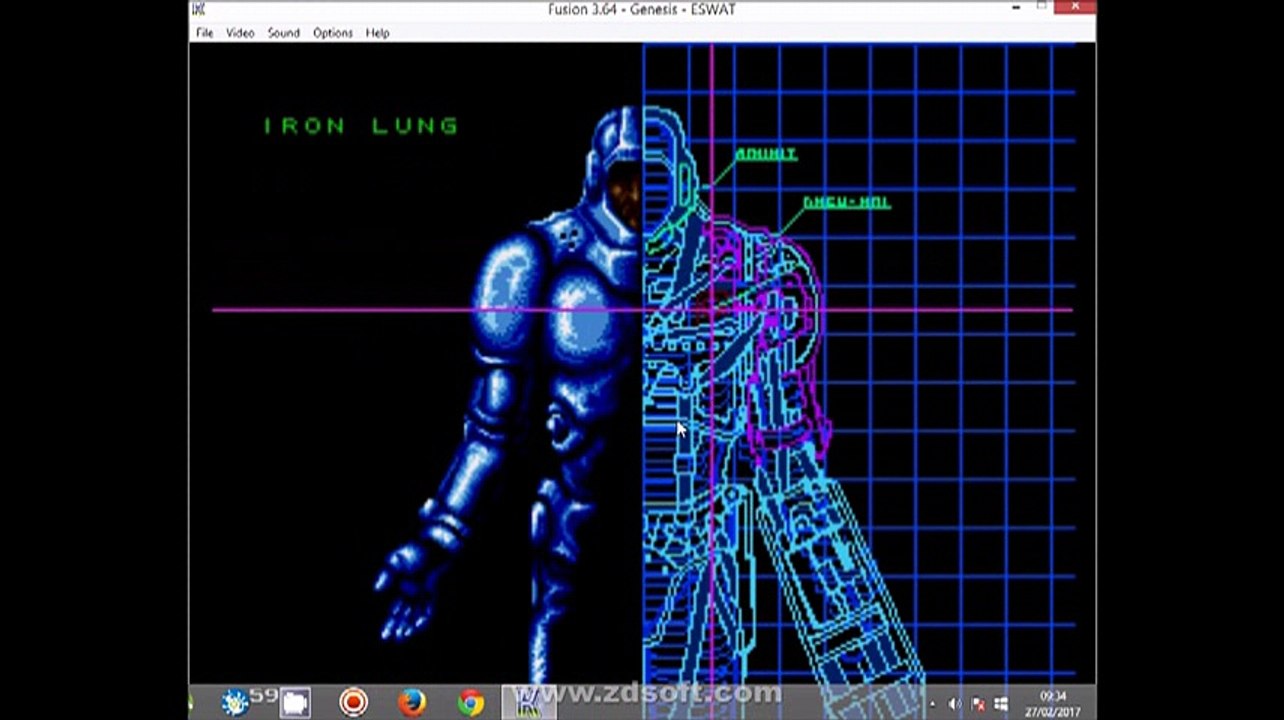
Task: Click the red record button taskbar icon
Action: coord(353,702)
